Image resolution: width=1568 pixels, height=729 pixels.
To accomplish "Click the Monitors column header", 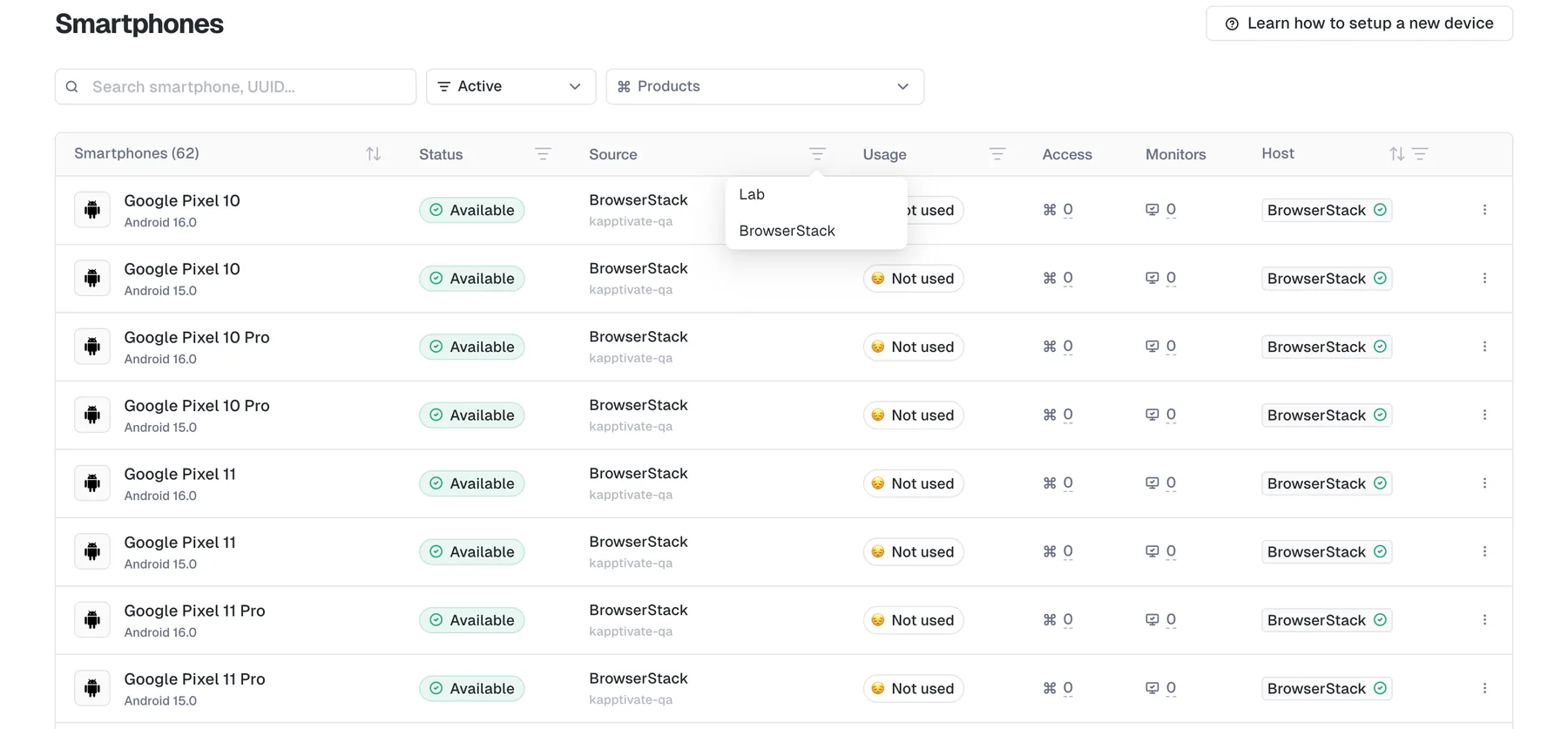I will 1176,154.
